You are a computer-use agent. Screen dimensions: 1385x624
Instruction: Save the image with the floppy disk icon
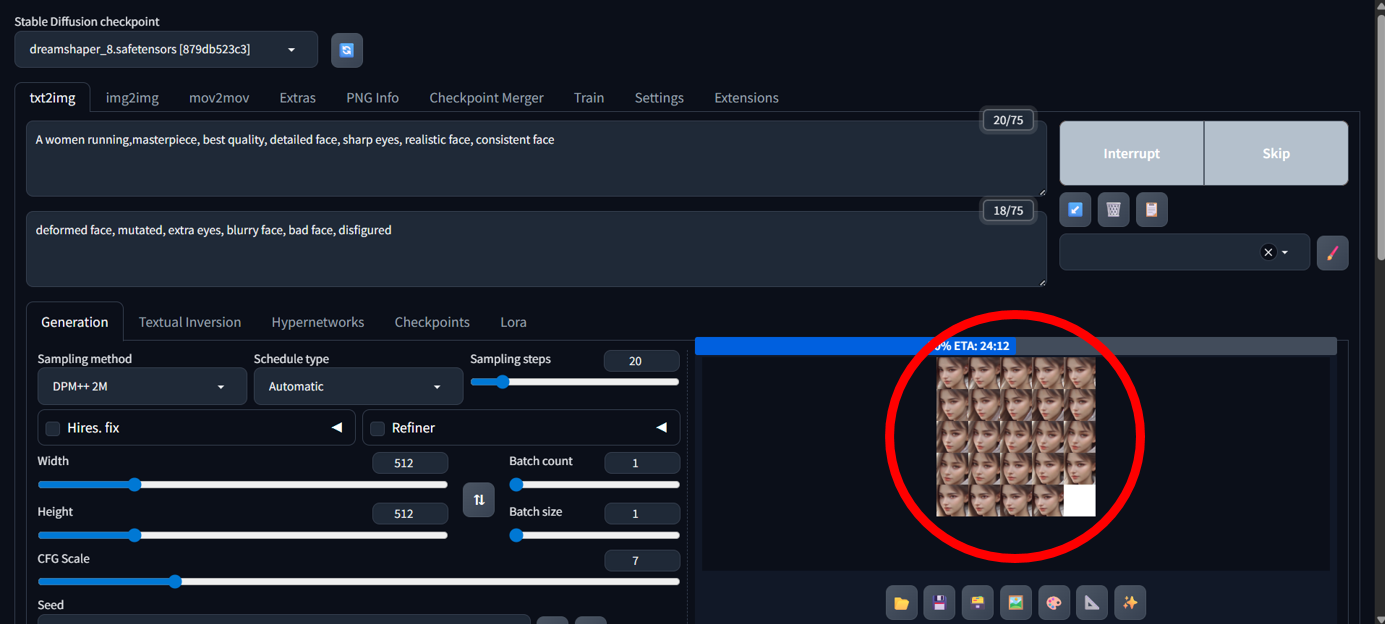939,603
